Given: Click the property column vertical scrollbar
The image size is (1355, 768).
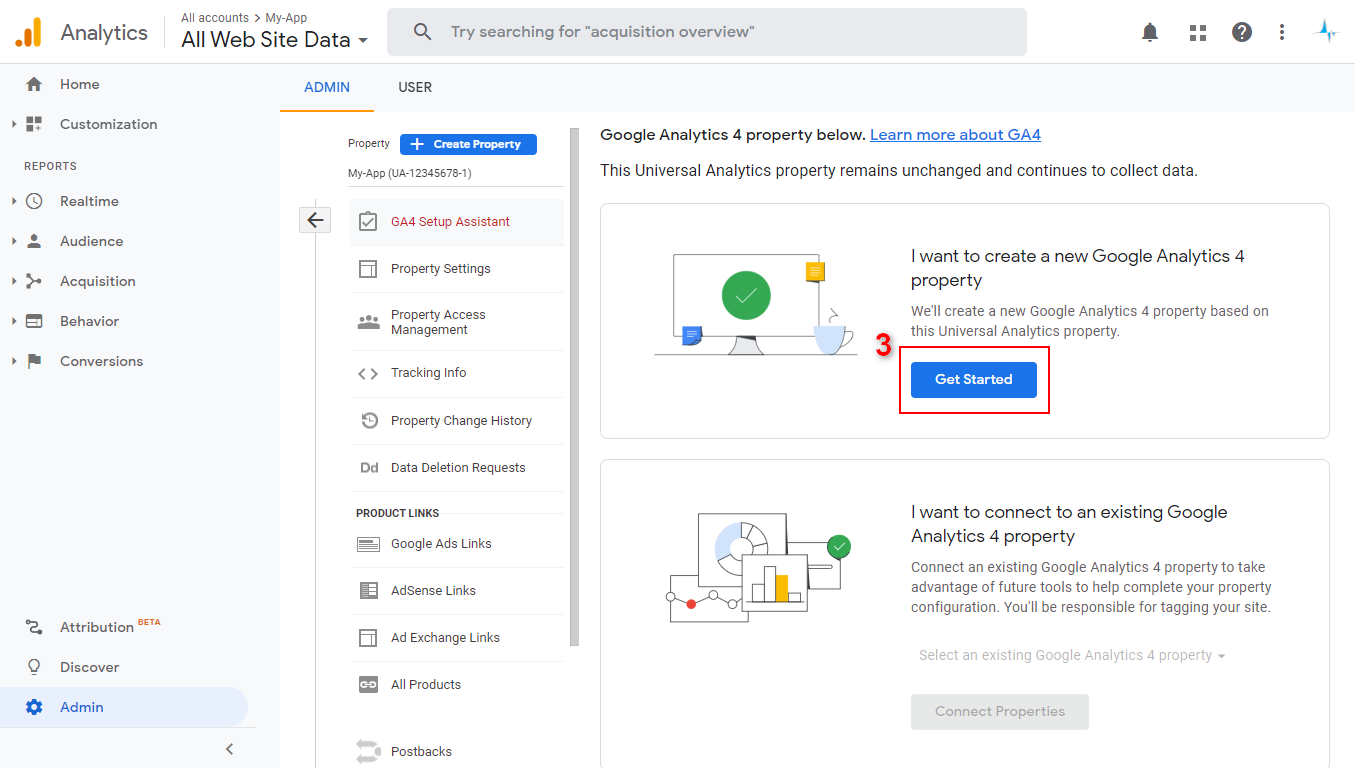Looking at the screenshot, I should click(x=574, y=387).
